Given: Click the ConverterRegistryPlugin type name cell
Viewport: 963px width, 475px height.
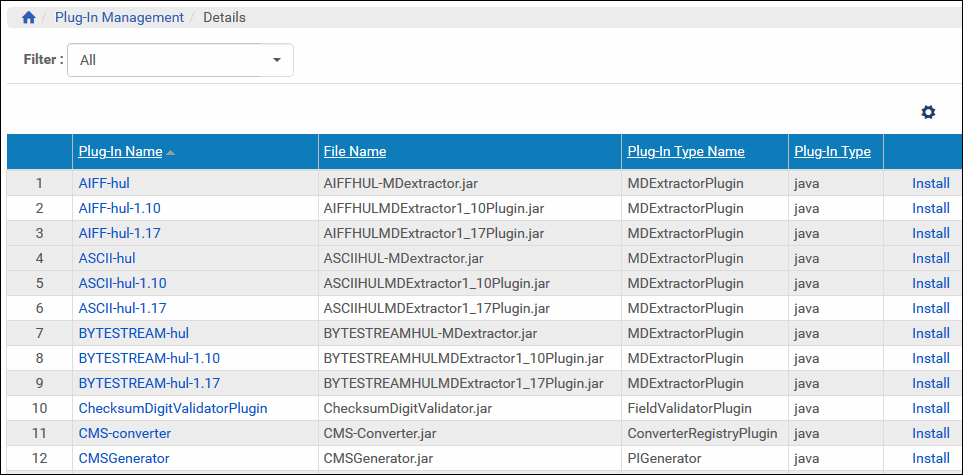Looking at the screenshot, I should click(x=705, y=433).
